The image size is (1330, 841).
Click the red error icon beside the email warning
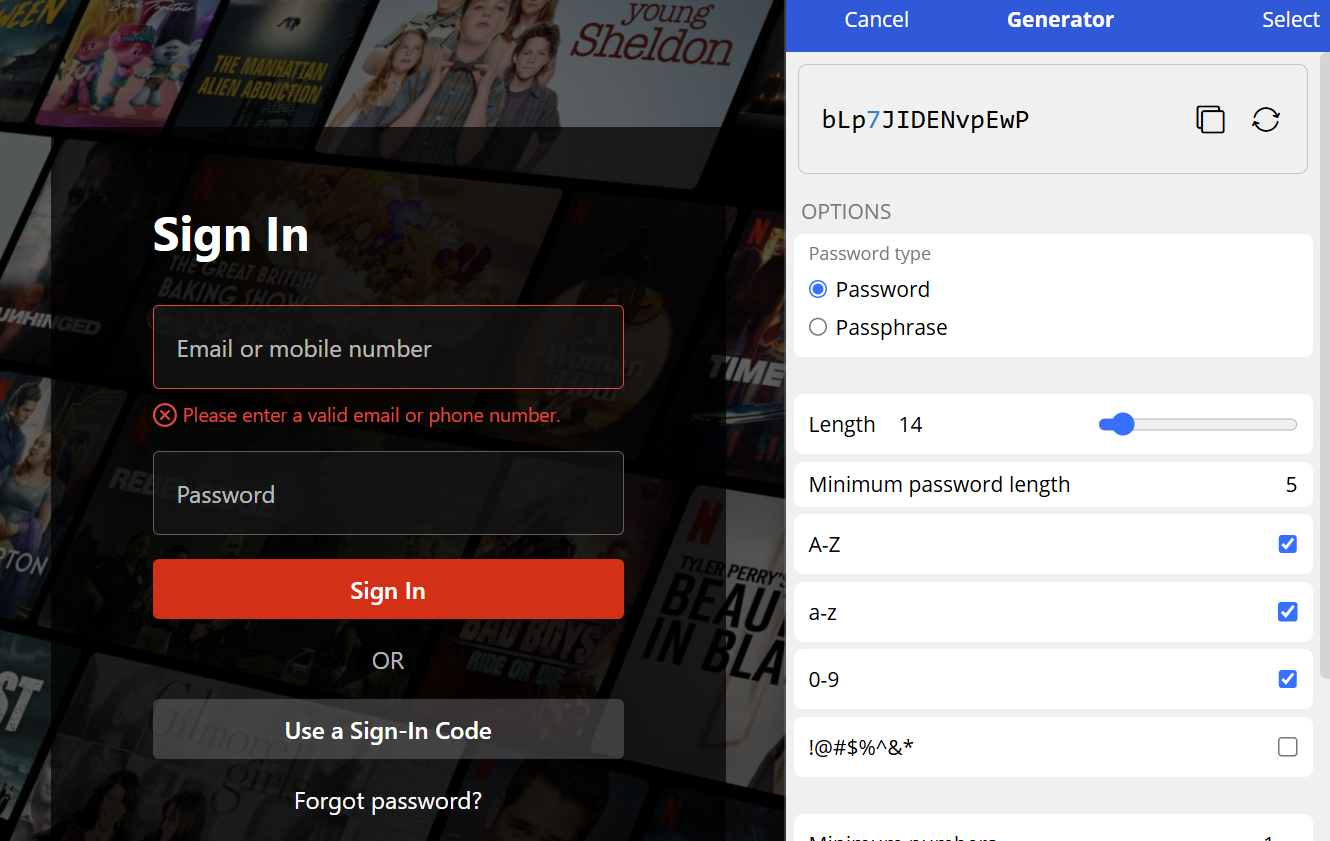tap(165, 415)
